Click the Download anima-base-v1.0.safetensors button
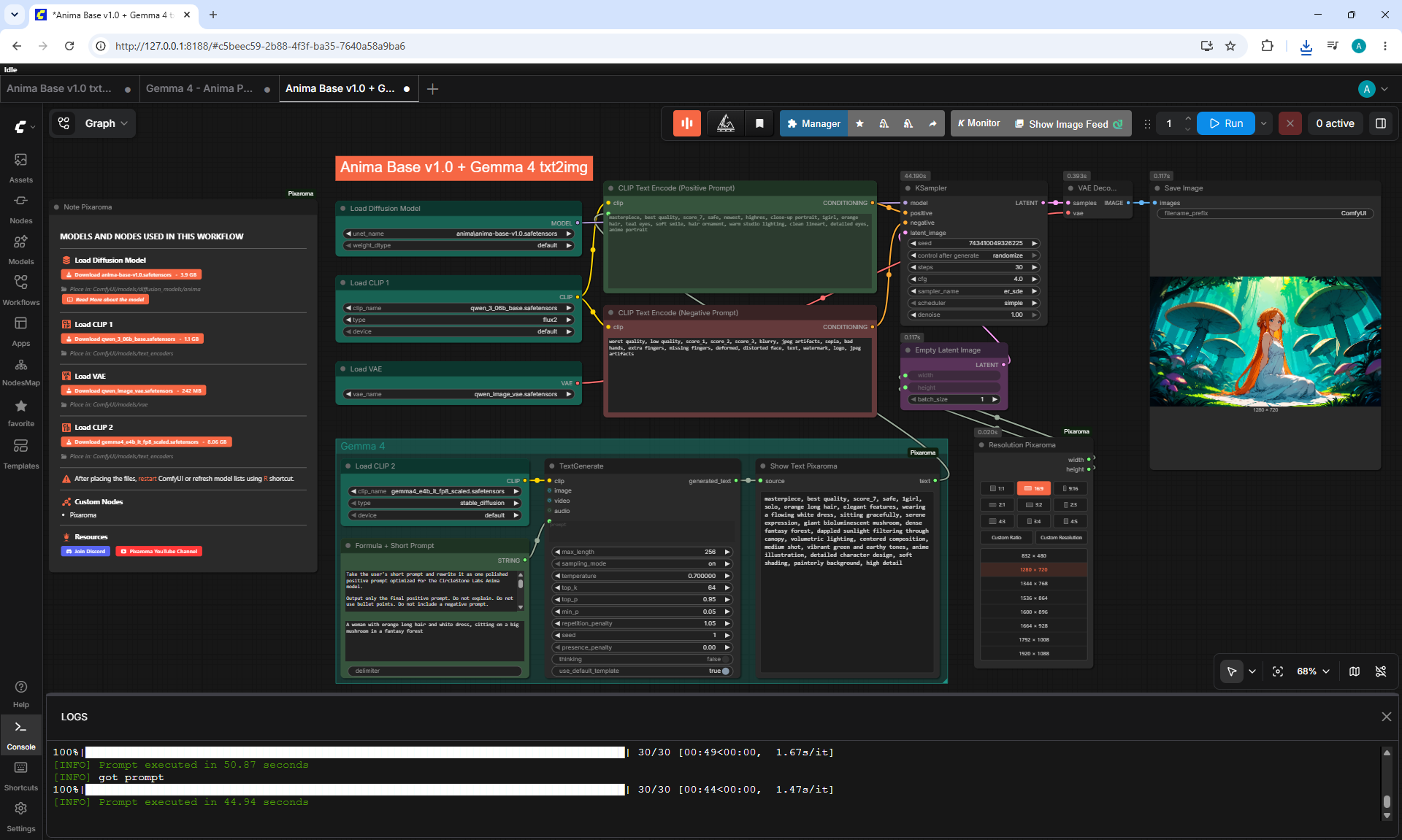1402x840 pixels. point(131,274)
